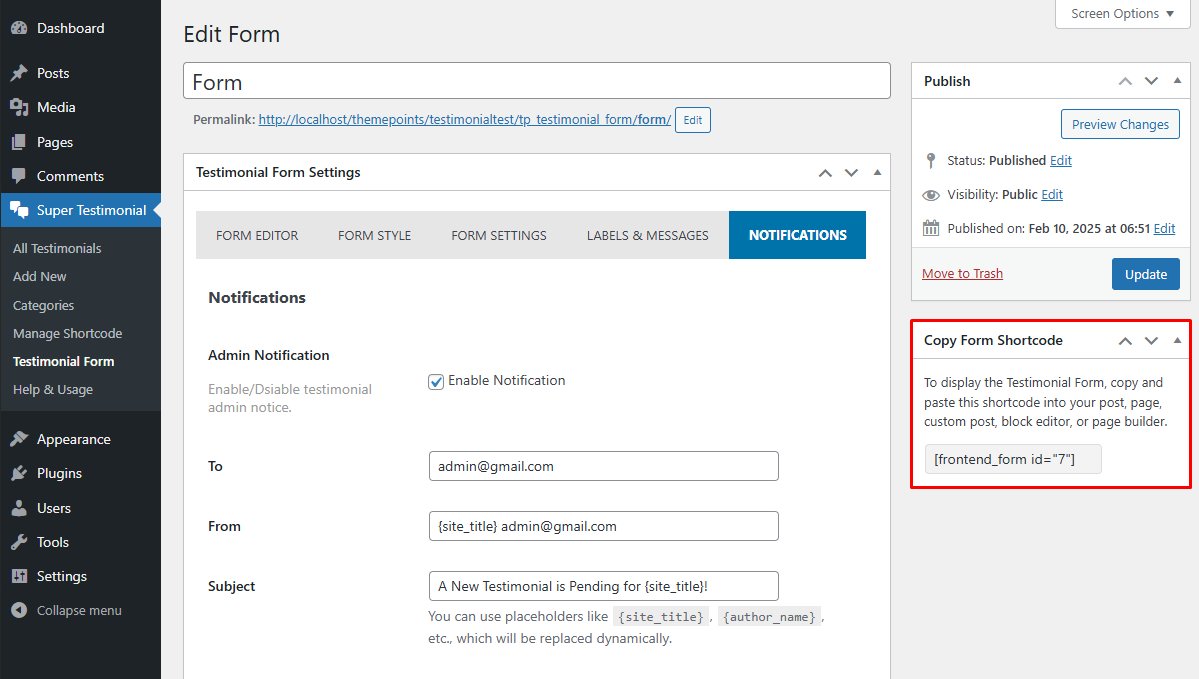
Task: Click the Appearance paintbrush icon
Action: [x=19, y=439]
